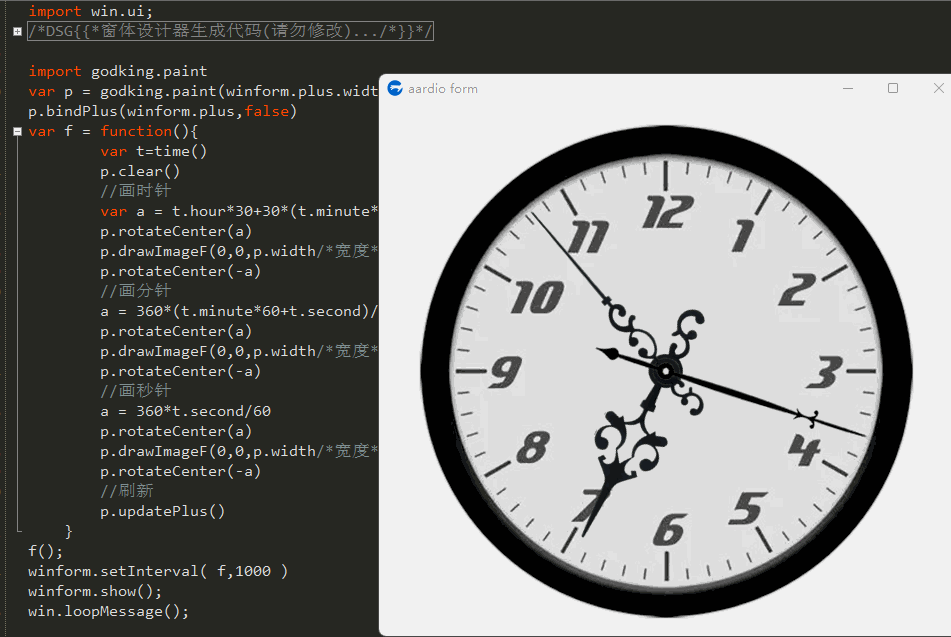Click the number 3 on clock face
The image size is (951, 637).
825,372
